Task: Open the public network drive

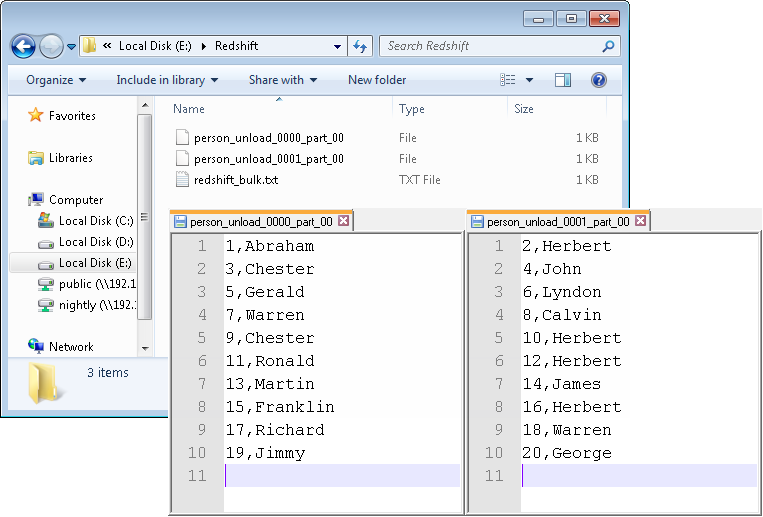Action: coord(97,284)
